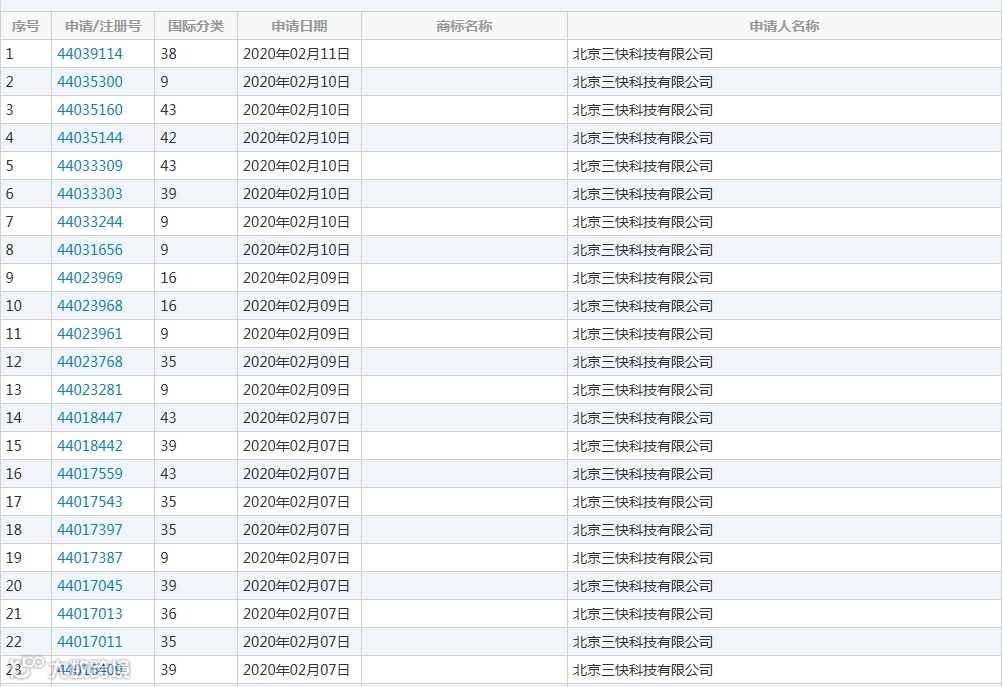Open application number 44017559
The image size is (1003, 687).
point(90,474)
